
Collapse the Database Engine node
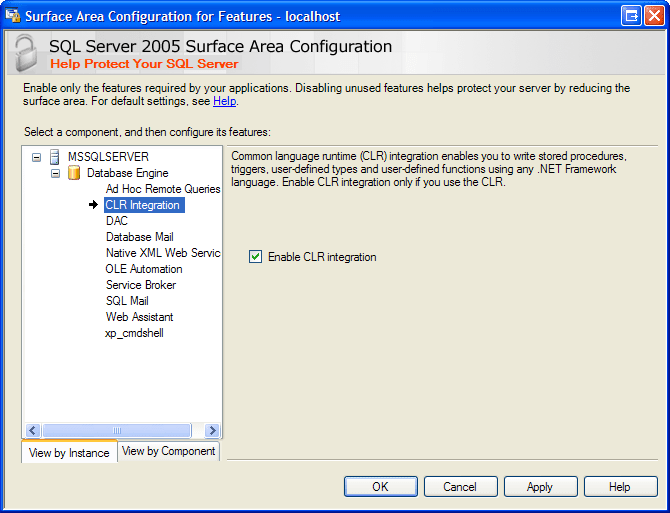point(56,173)
